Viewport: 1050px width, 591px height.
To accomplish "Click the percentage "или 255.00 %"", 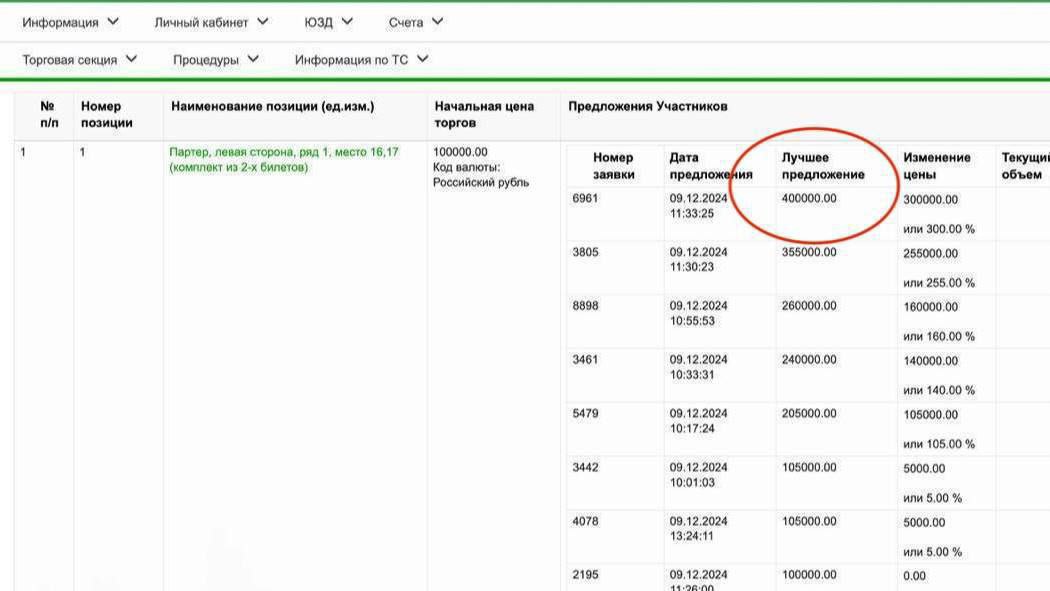I will tap(939, 283).
